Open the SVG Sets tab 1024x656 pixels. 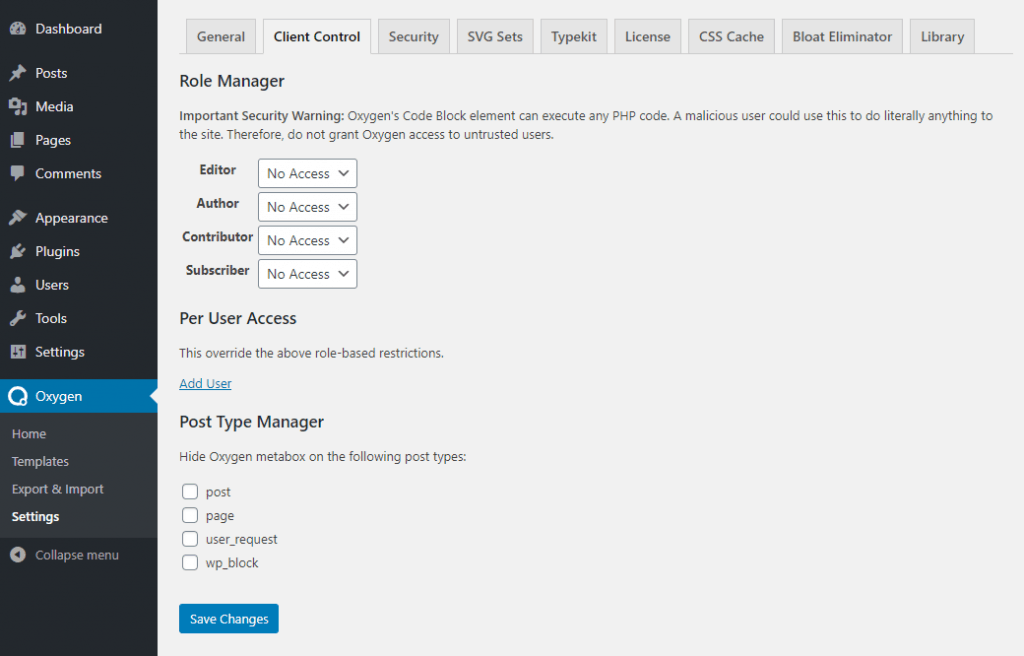pyautogui.click(x=494, y=36)
